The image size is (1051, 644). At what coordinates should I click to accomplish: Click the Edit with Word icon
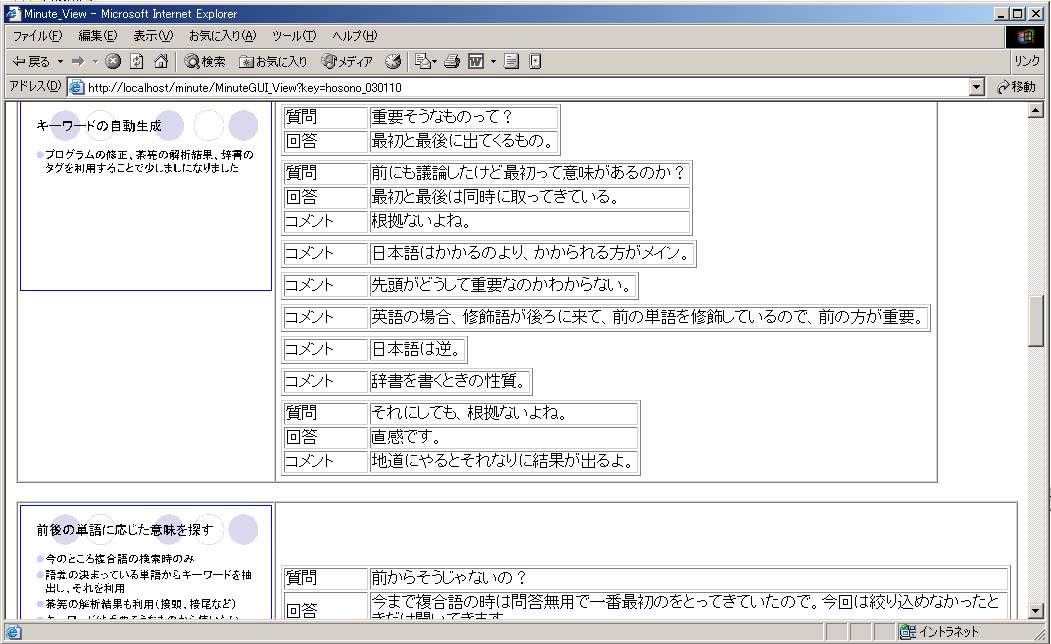pyautogui.click(x=476, y=62)
